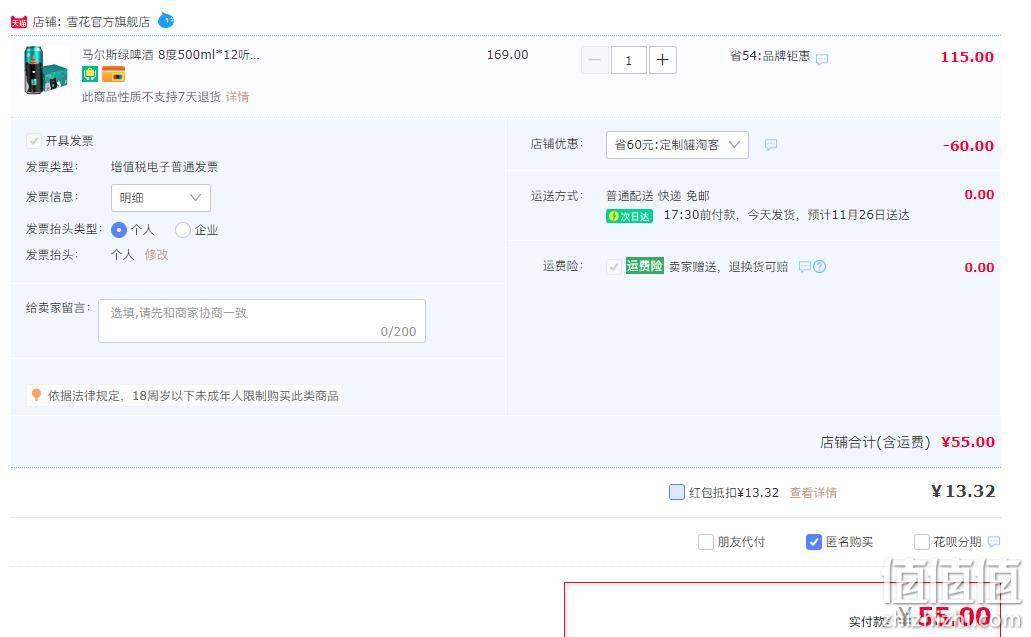The height and width of the screenshot is (637, 1031).
Task: Click the 普通配送 快递 免邮 shipping text
Action: (658, 196)
